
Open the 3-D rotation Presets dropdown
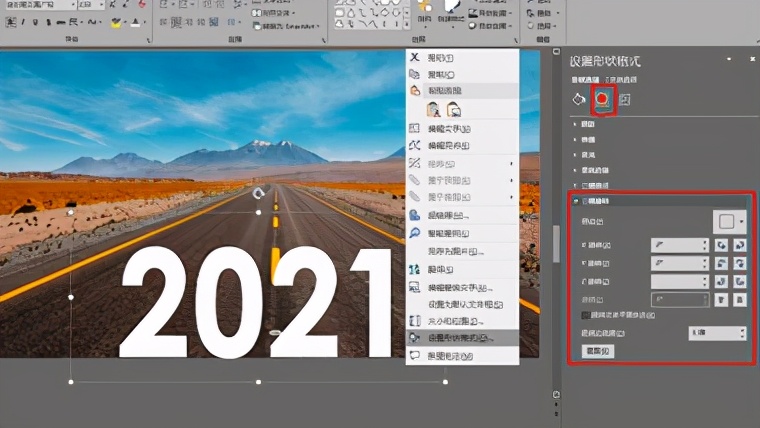coord(730,222)
